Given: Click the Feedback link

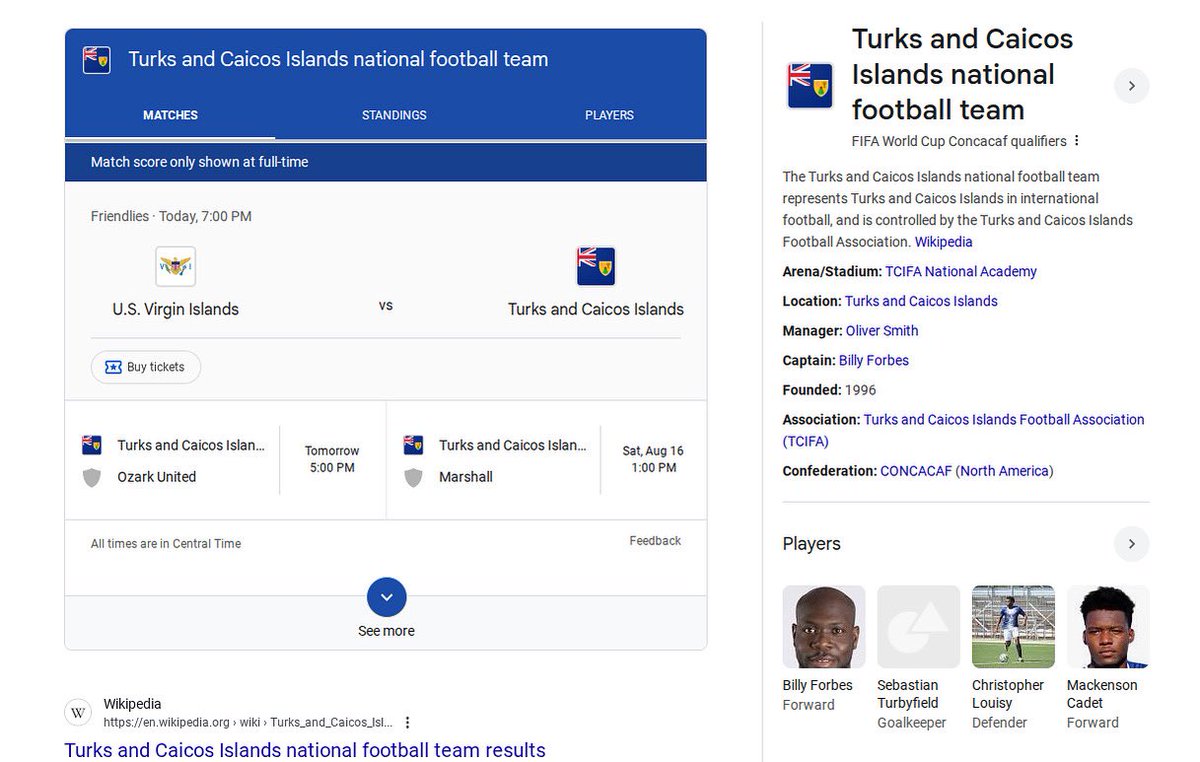Looking at the screenshot, I should (655, 541).
